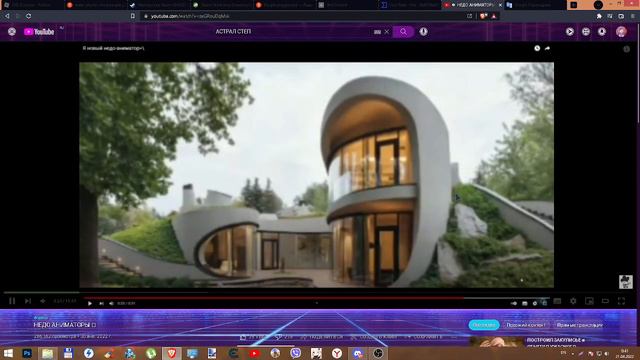Open the account avatar menu
Image resolution: width=640 pixels, height=360 pixels.
click(x=621, y=31)
